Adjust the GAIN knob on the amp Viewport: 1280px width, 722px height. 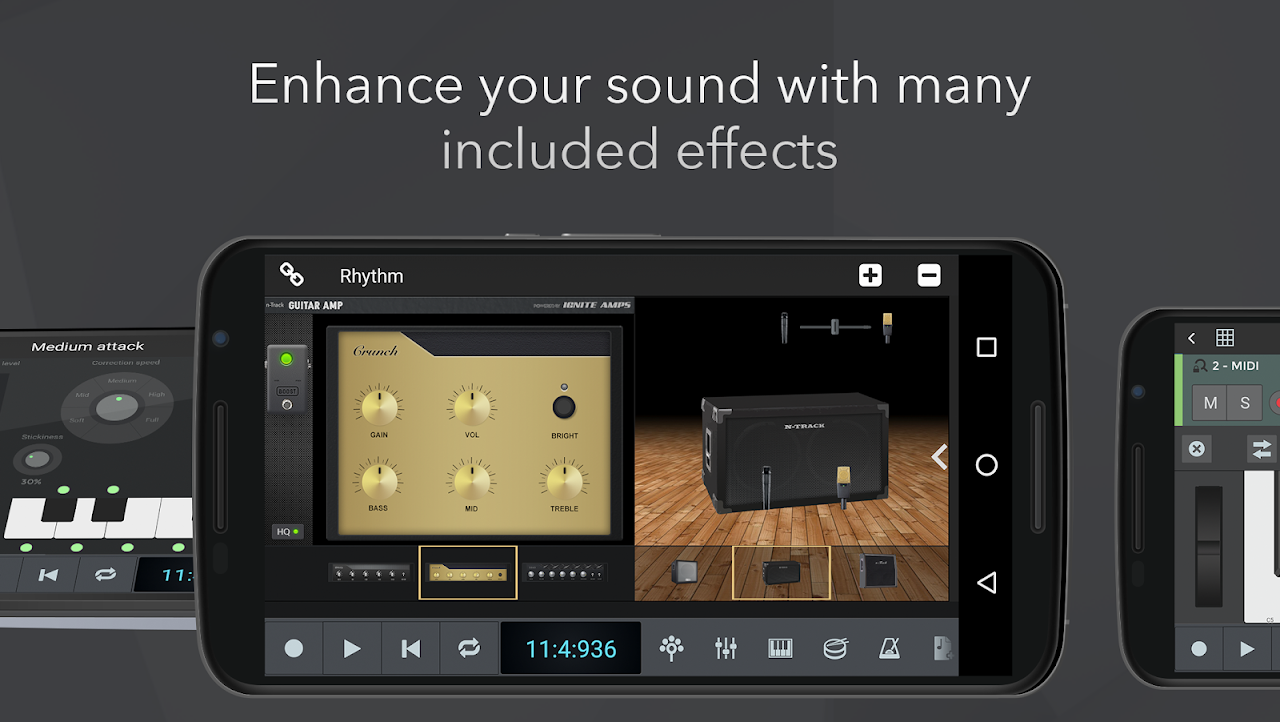[x=377, y=406]
